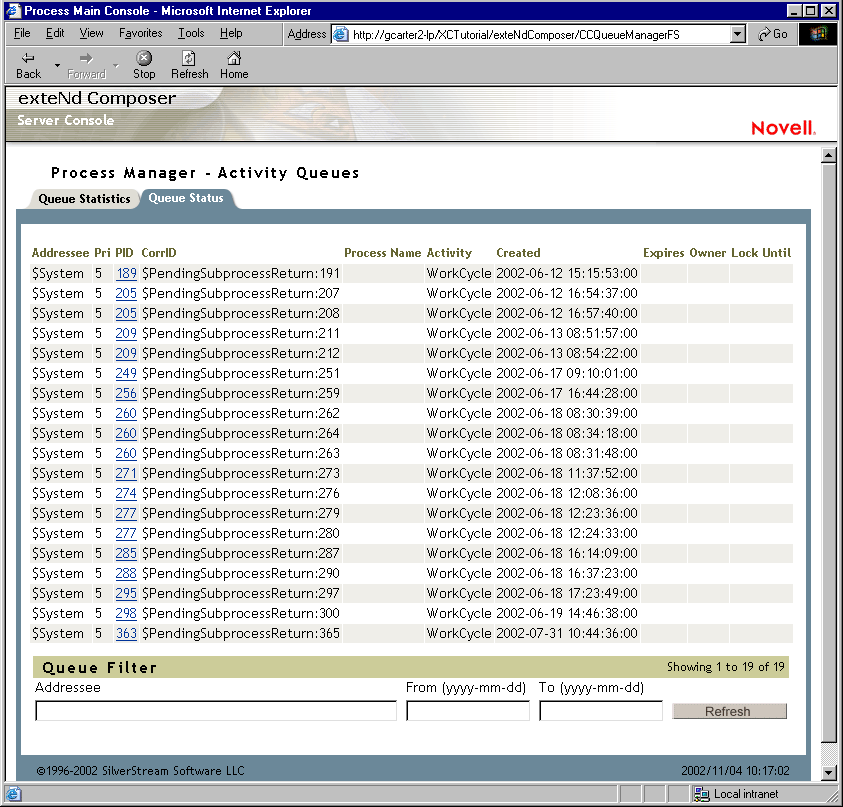
Task: Click the IE icon in title bar
Action: click(13, 10)
